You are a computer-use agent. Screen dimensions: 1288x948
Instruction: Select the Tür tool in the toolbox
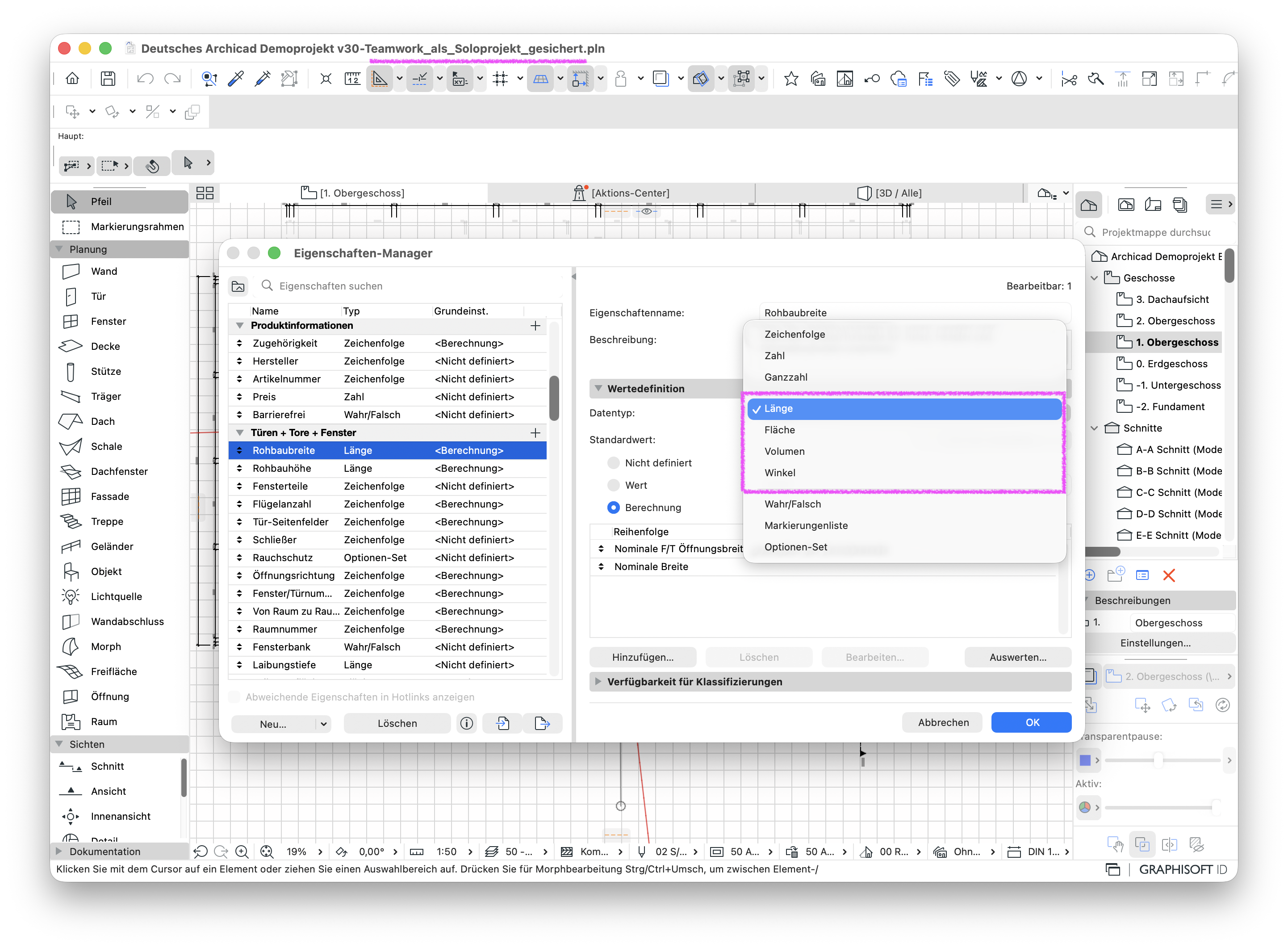pos(120,297)
